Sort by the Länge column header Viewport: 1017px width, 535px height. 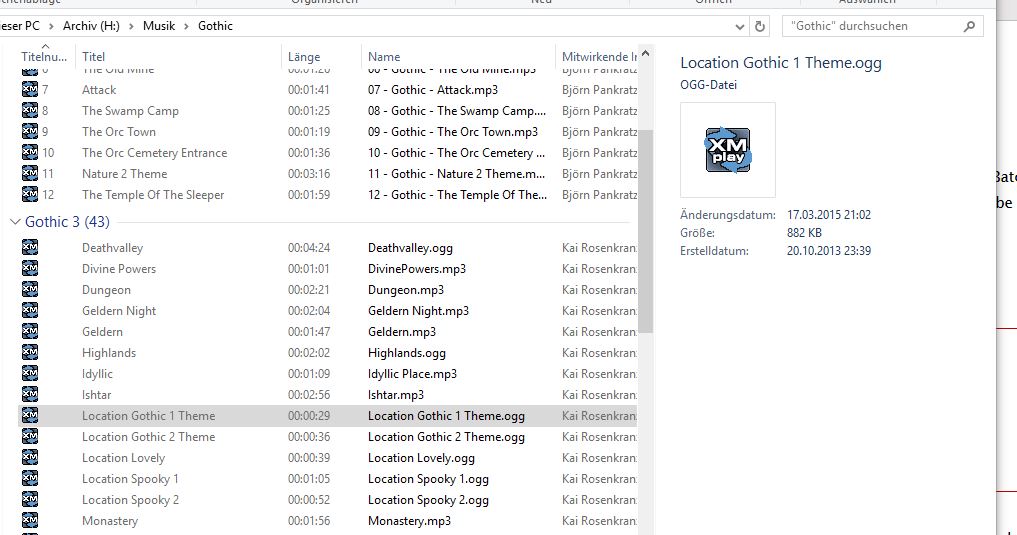(305, 57)
